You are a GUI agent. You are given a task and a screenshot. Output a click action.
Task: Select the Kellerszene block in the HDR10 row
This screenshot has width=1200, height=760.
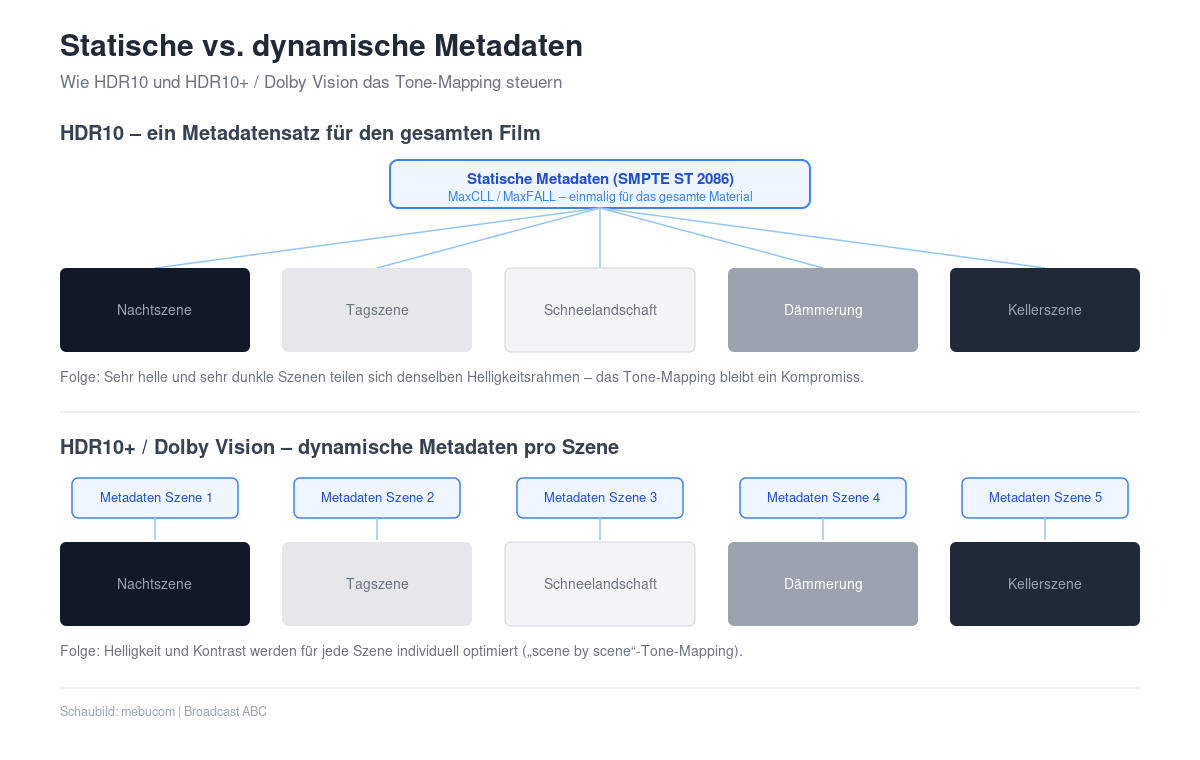click(x=1045, y=310)
